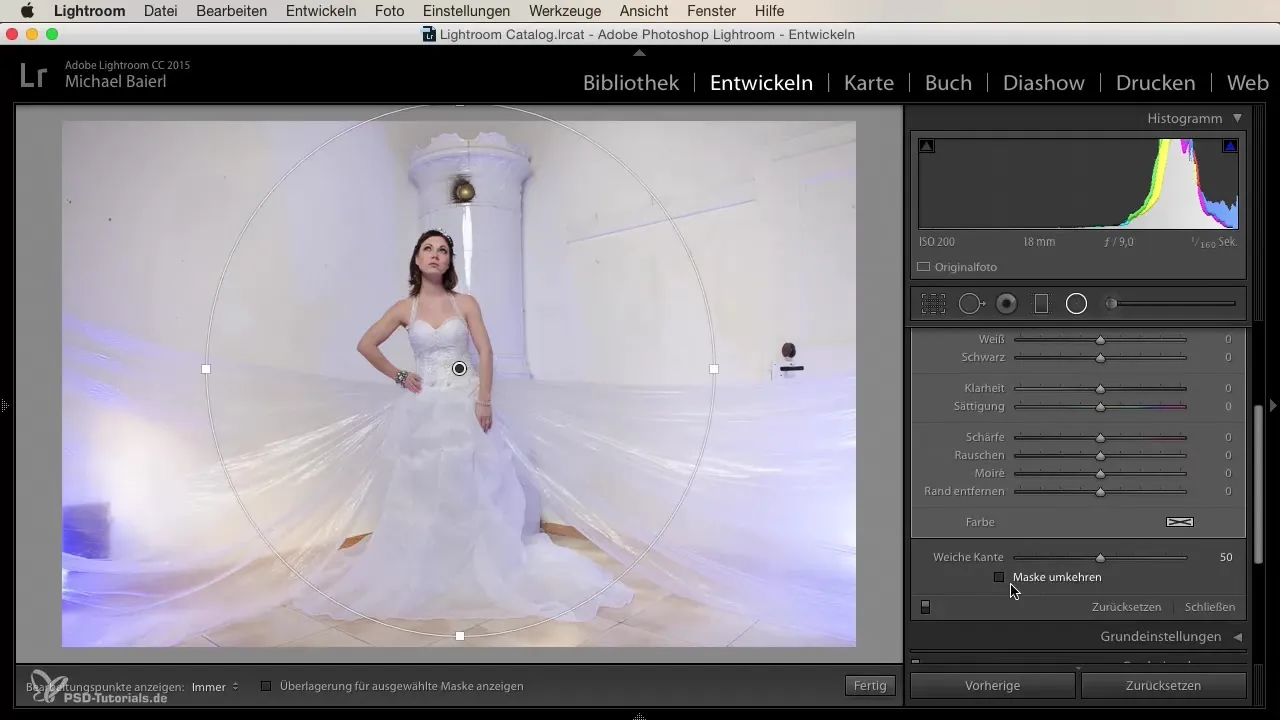Open the Hilfe menu
Viewport: 1280px width, 720px height.
point(769,11)
